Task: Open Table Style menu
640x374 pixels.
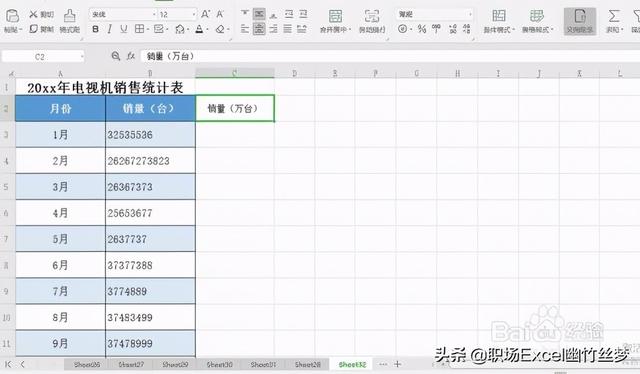Action: click(x=537, y=21)
